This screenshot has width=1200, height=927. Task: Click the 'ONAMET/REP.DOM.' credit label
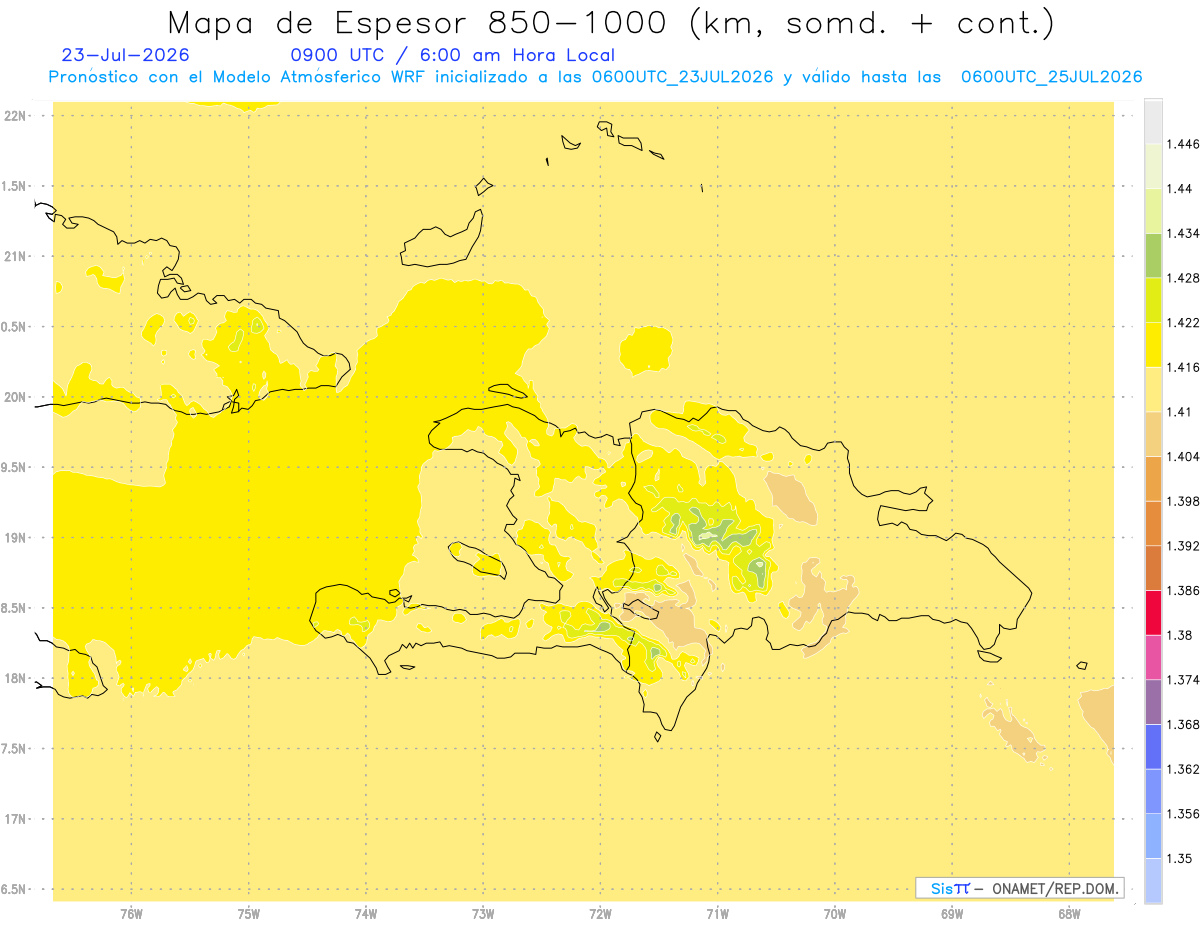(x=1054, y=888)
